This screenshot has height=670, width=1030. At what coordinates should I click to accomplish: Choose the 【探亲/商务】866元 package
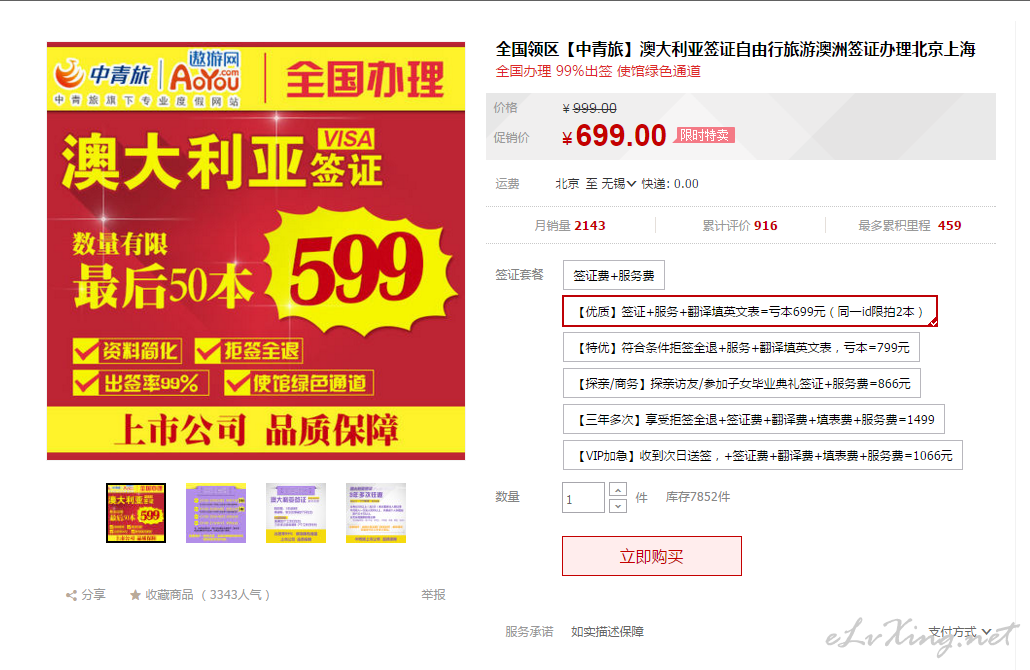click(742, 384)
